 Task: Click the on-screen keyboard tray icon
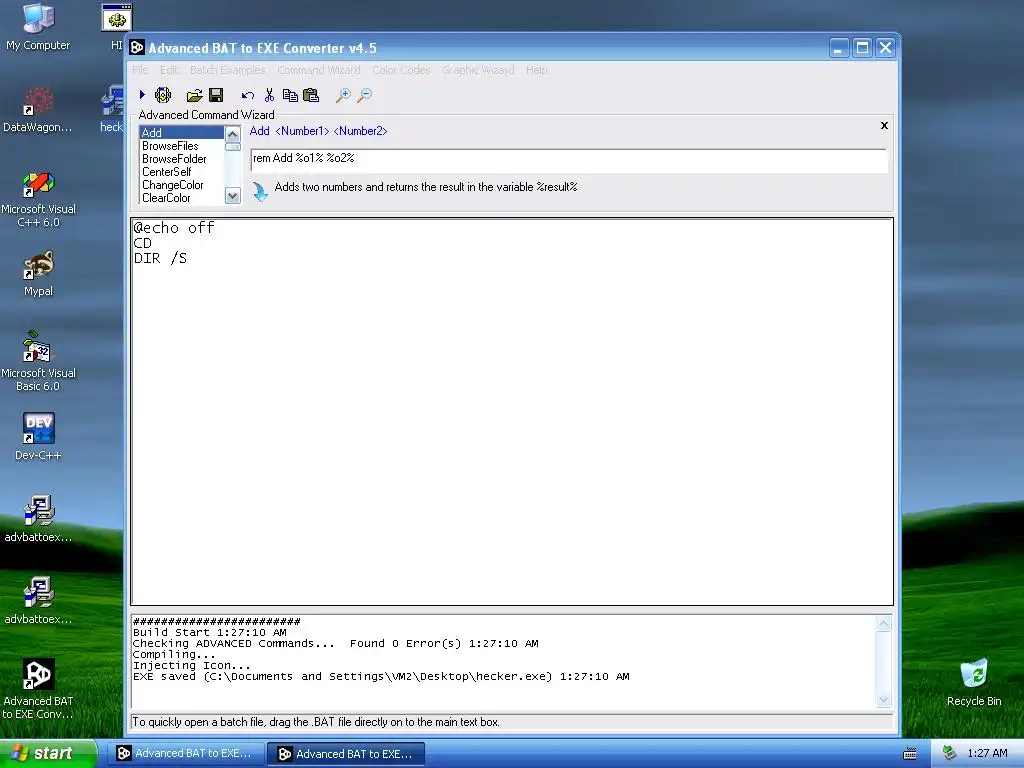910,754
